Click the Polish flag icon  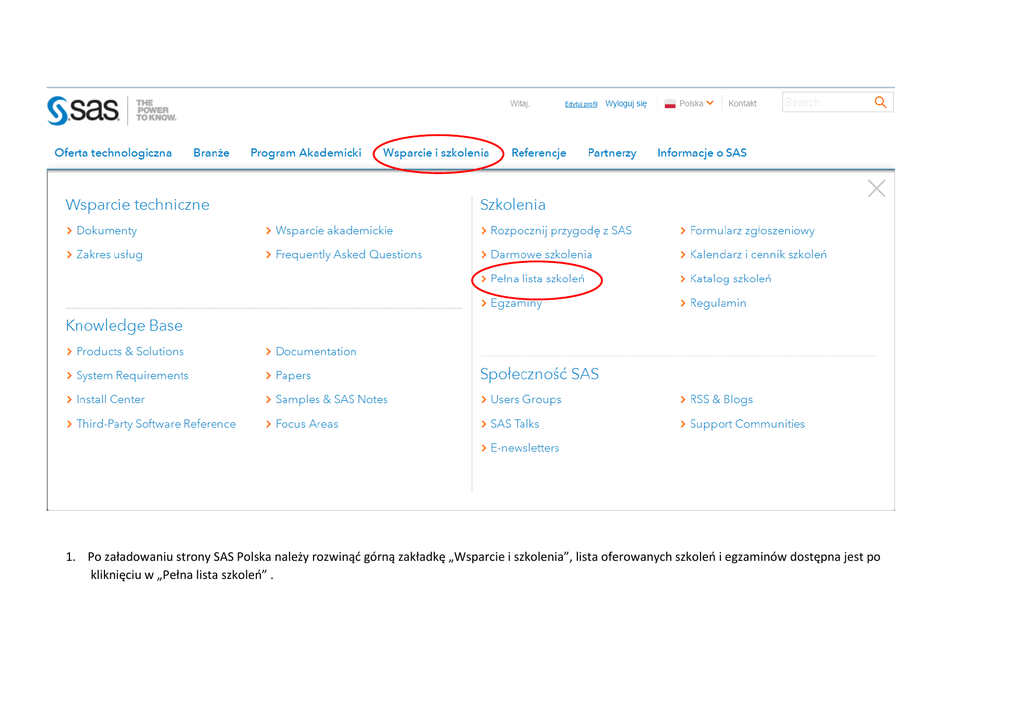click(x=670, y=104)
